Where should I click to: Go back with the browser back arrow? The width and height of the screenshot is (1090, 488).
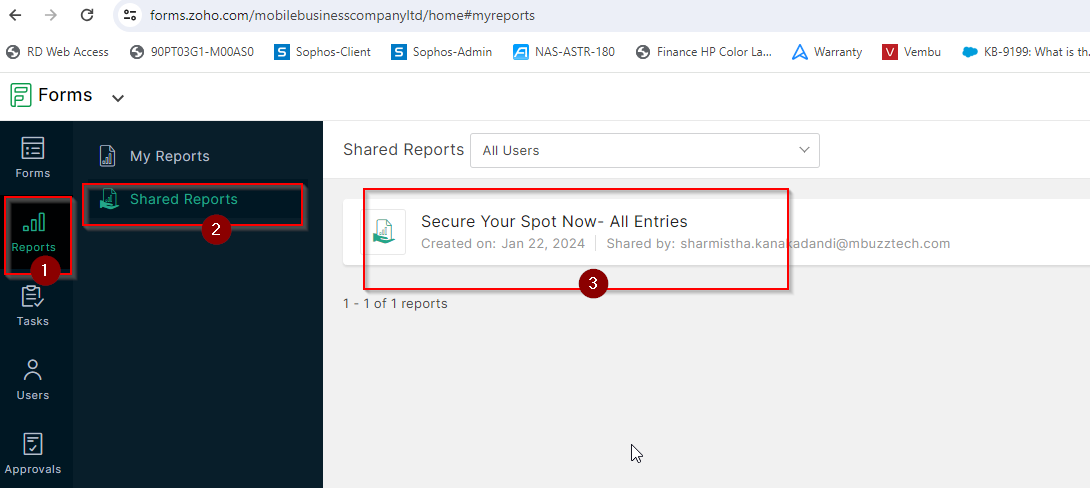[x=15, y=15]
